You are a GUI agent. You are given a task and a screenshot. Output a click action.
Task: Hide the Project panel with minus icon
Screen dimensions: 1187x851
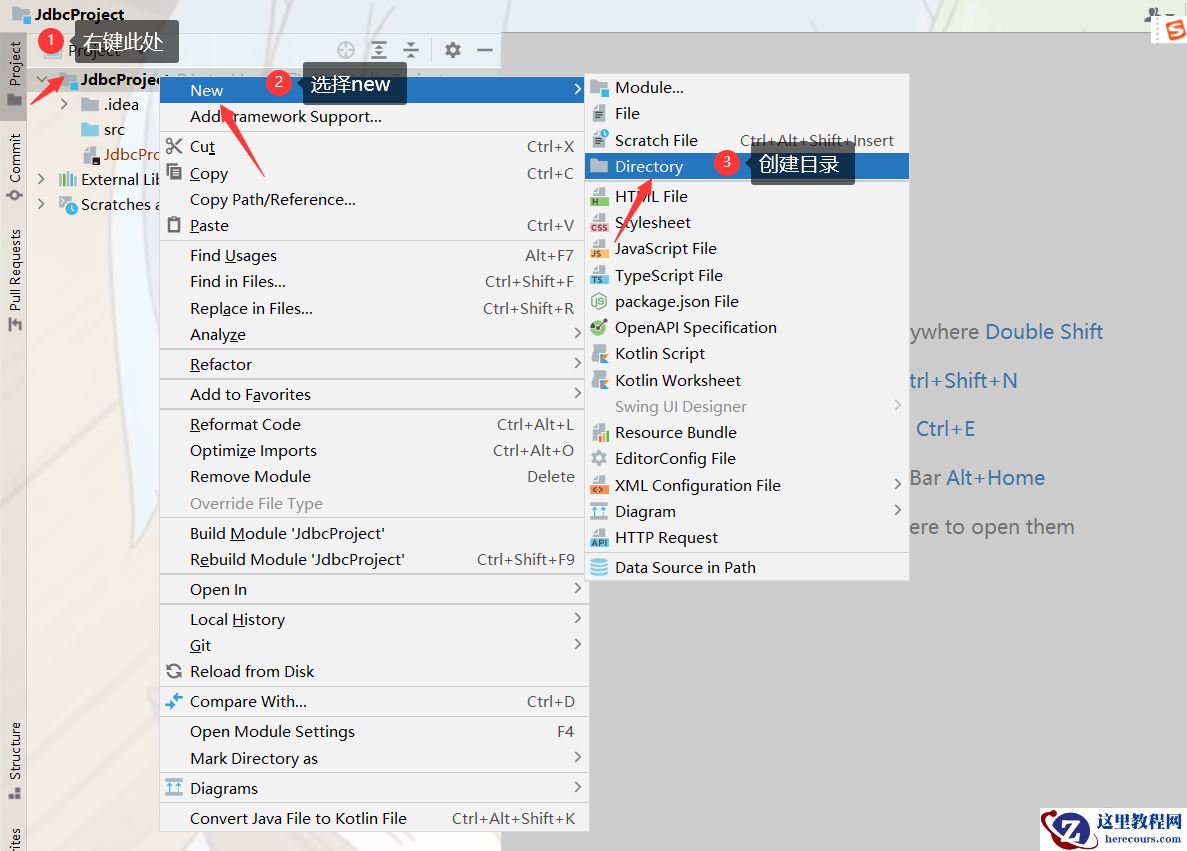point(485,50)
